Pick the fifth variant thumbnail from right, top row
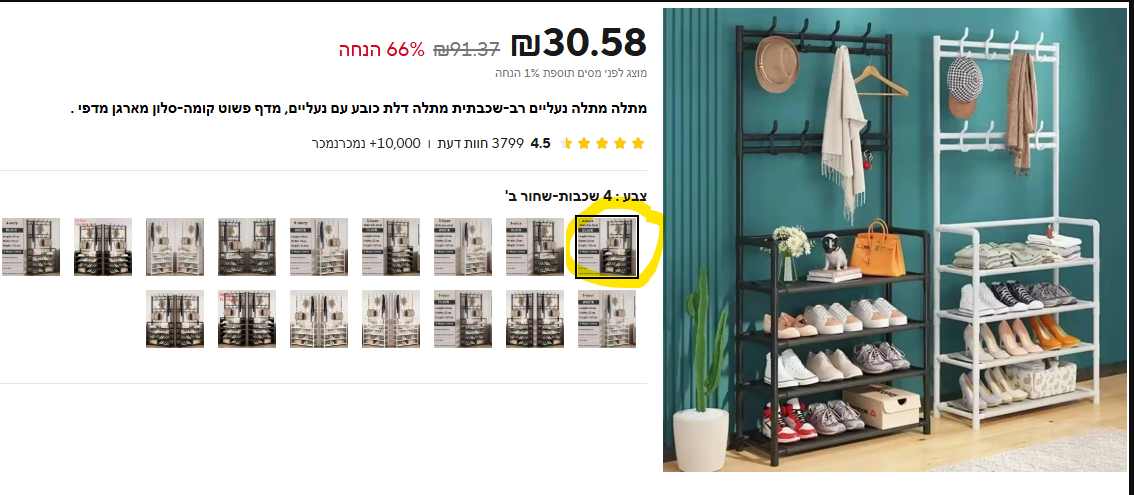The width and height of the screenshot is (1134, 495). [319, 247]
